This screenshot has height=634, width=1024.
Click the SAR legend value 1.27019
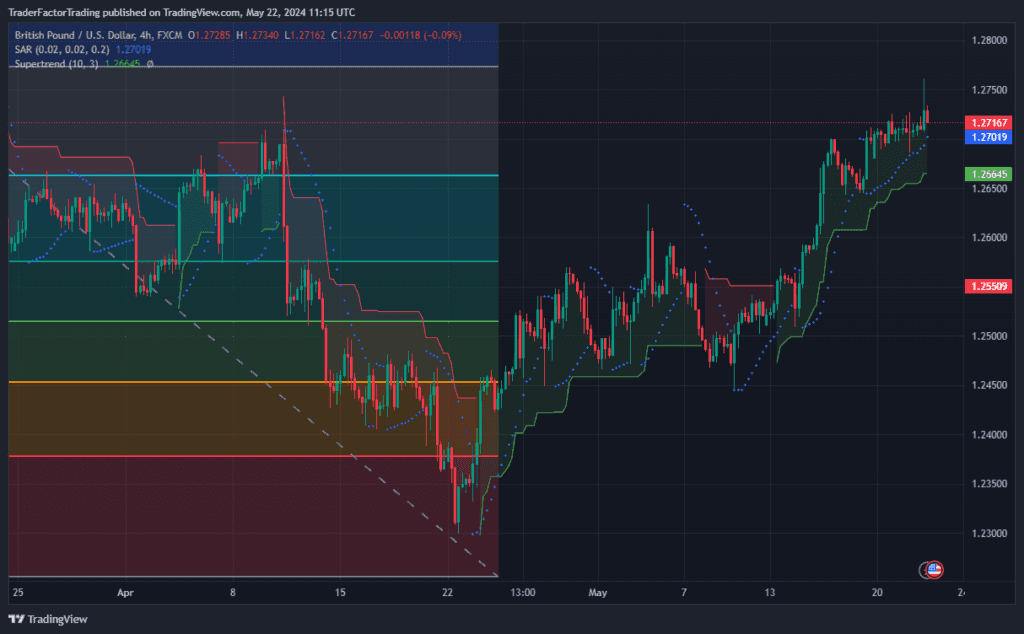pyautogui.click(x=133, y=50)
